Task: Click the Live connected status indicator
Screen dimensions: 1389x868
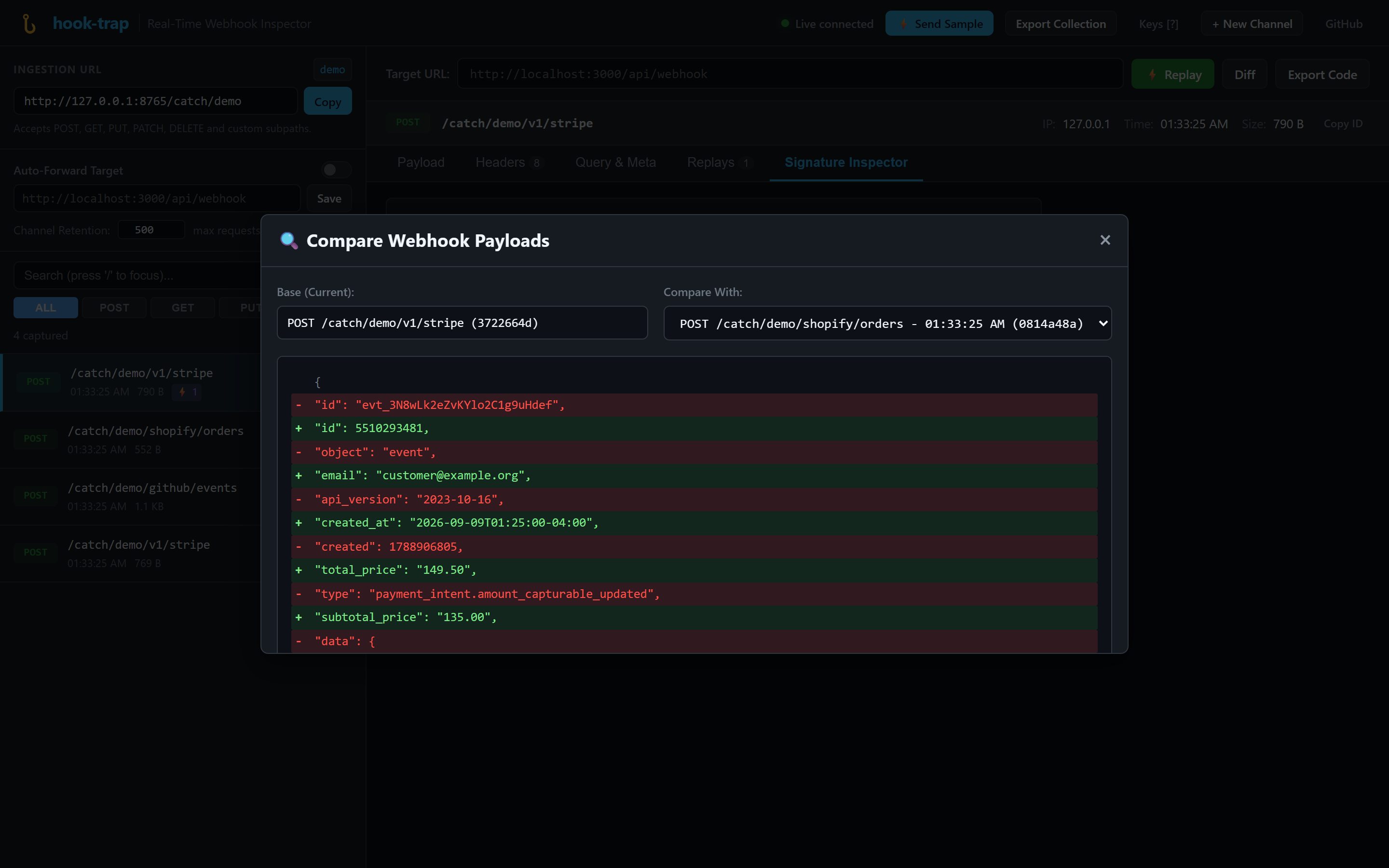Action: tap(827, 24)
